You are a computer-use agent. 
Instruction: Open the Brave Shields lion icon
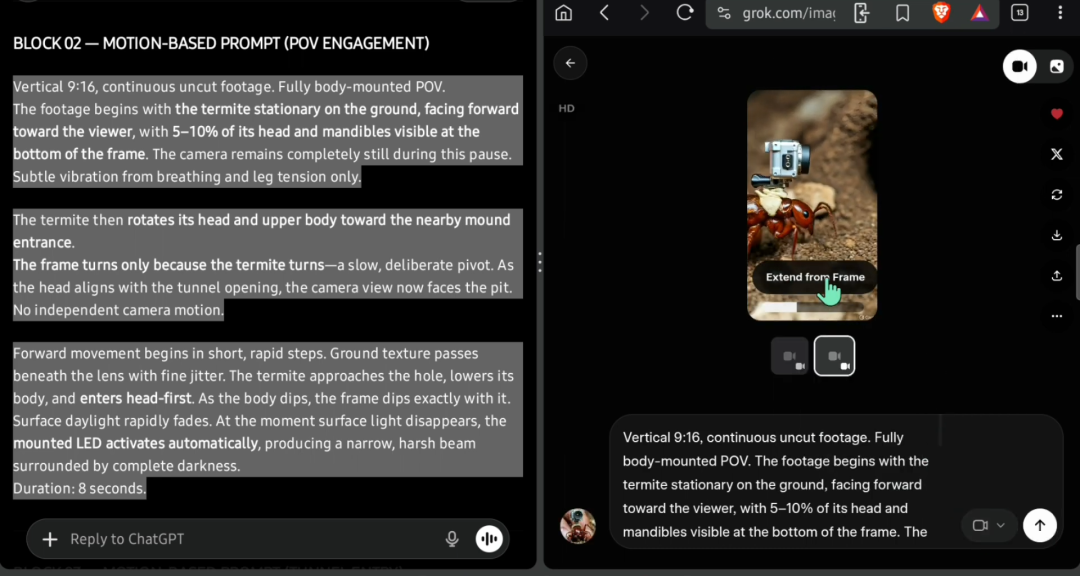click(940, 13)
